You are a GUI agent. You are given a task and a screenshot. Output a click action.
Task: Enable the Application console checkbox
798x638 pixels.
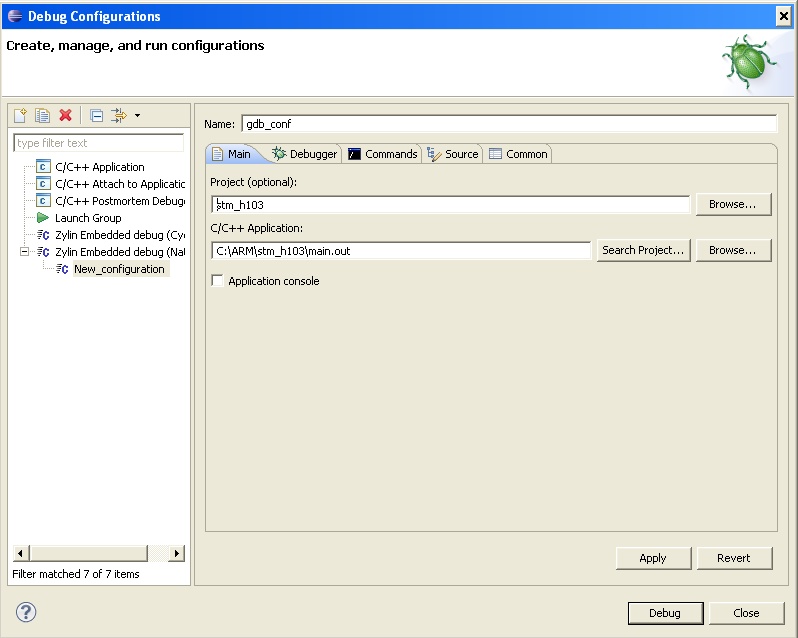coord(217,281)
